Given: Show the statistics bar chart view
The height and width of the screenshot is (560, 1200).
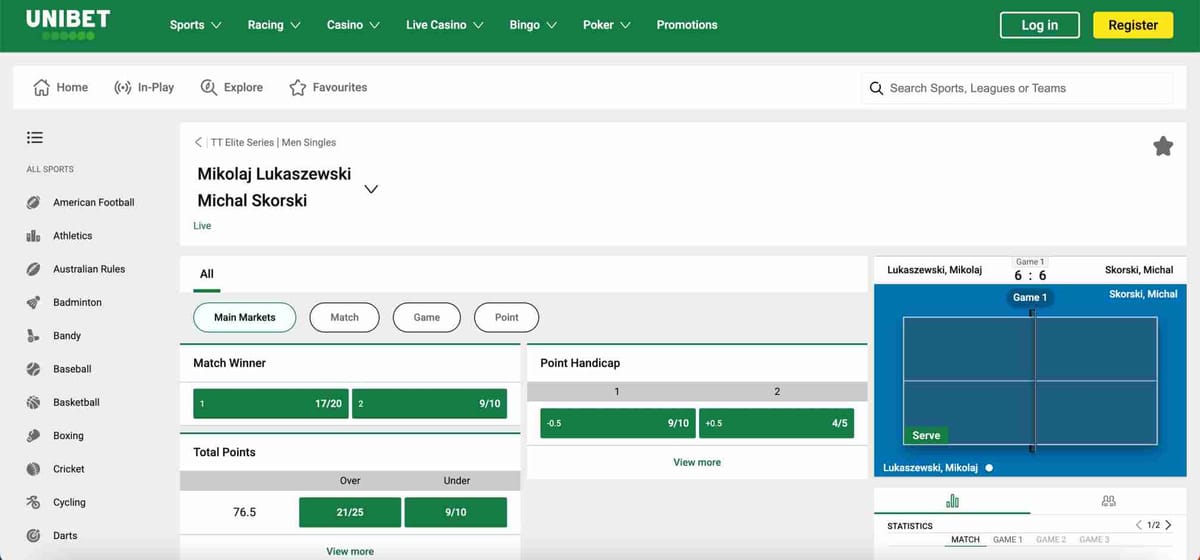Looking at the screenshot, I should coord(952,500).
